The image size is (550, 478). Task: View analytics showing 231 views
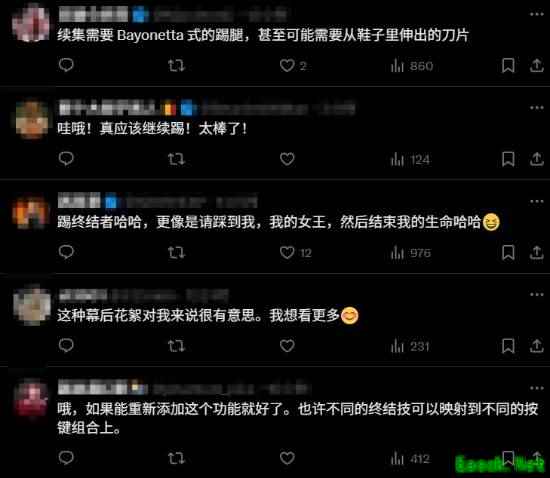(410, 346)
